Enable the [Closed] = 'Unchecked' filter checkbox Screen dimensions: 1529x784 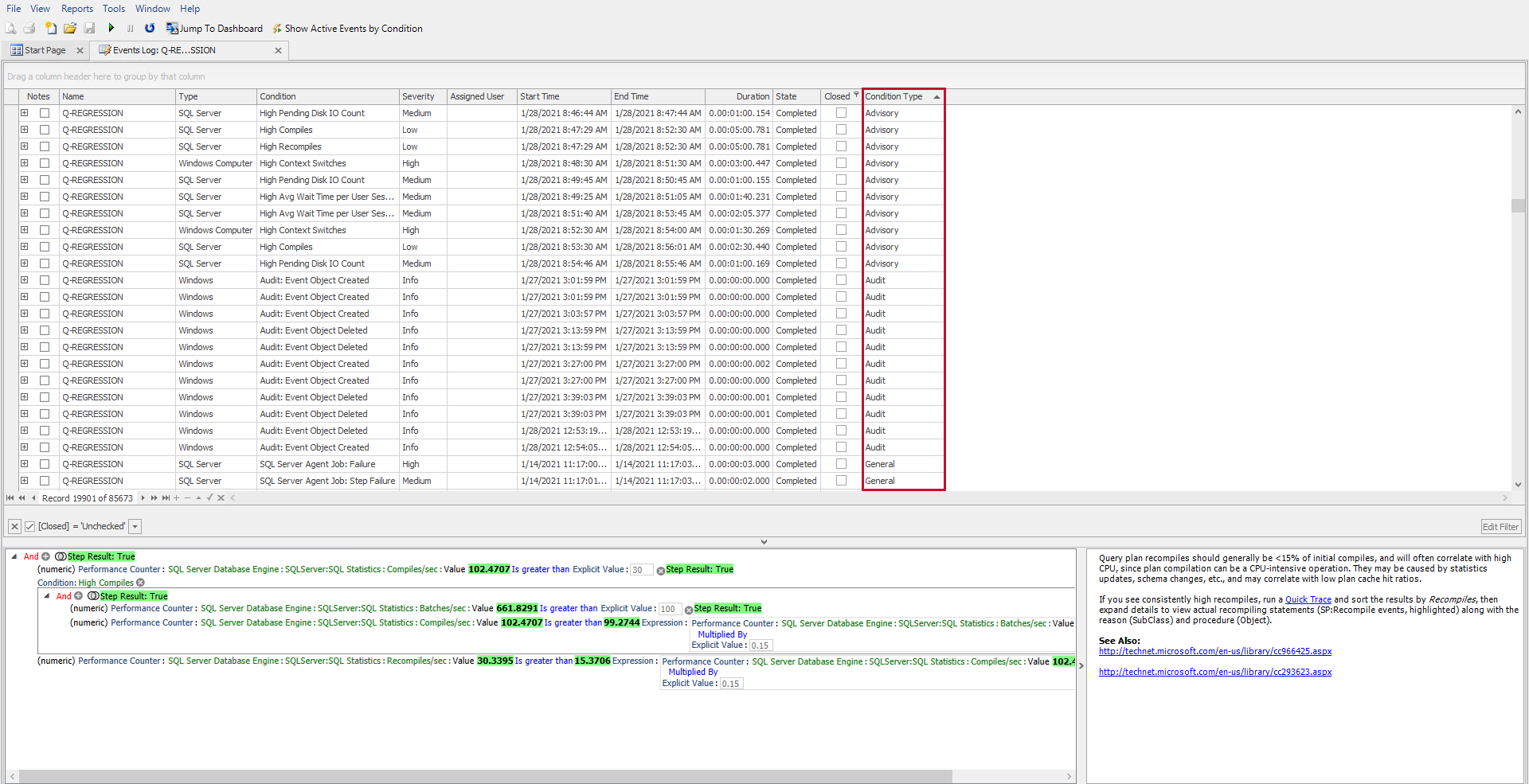coord(29,526)
